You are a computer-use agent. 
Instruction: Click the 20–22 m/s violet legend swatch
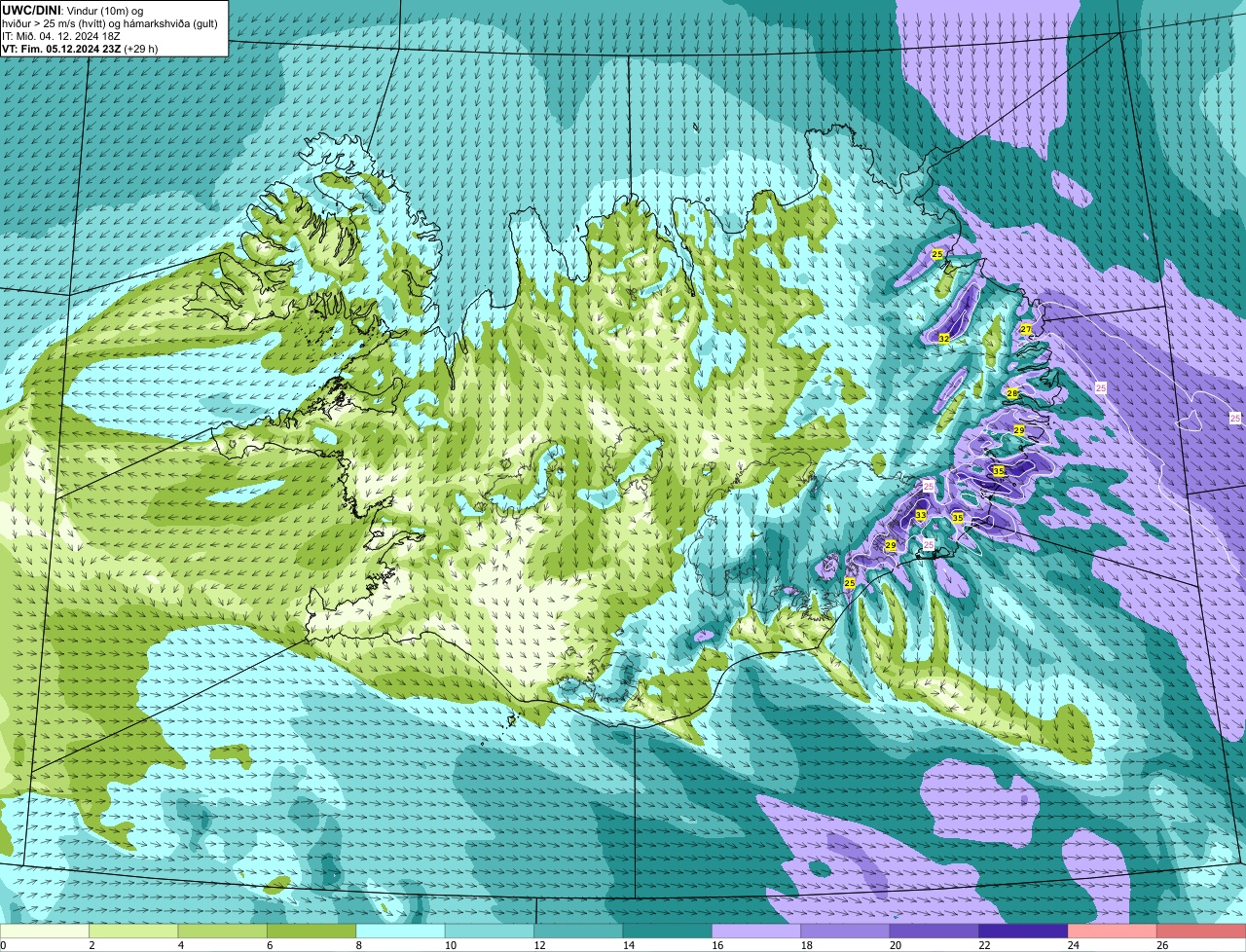(934, 931)
